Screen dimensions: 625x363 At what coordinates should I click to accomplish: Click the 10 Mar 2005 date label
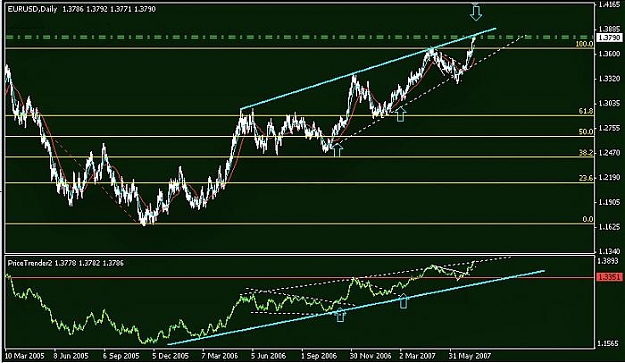click(x=24, y=355)
